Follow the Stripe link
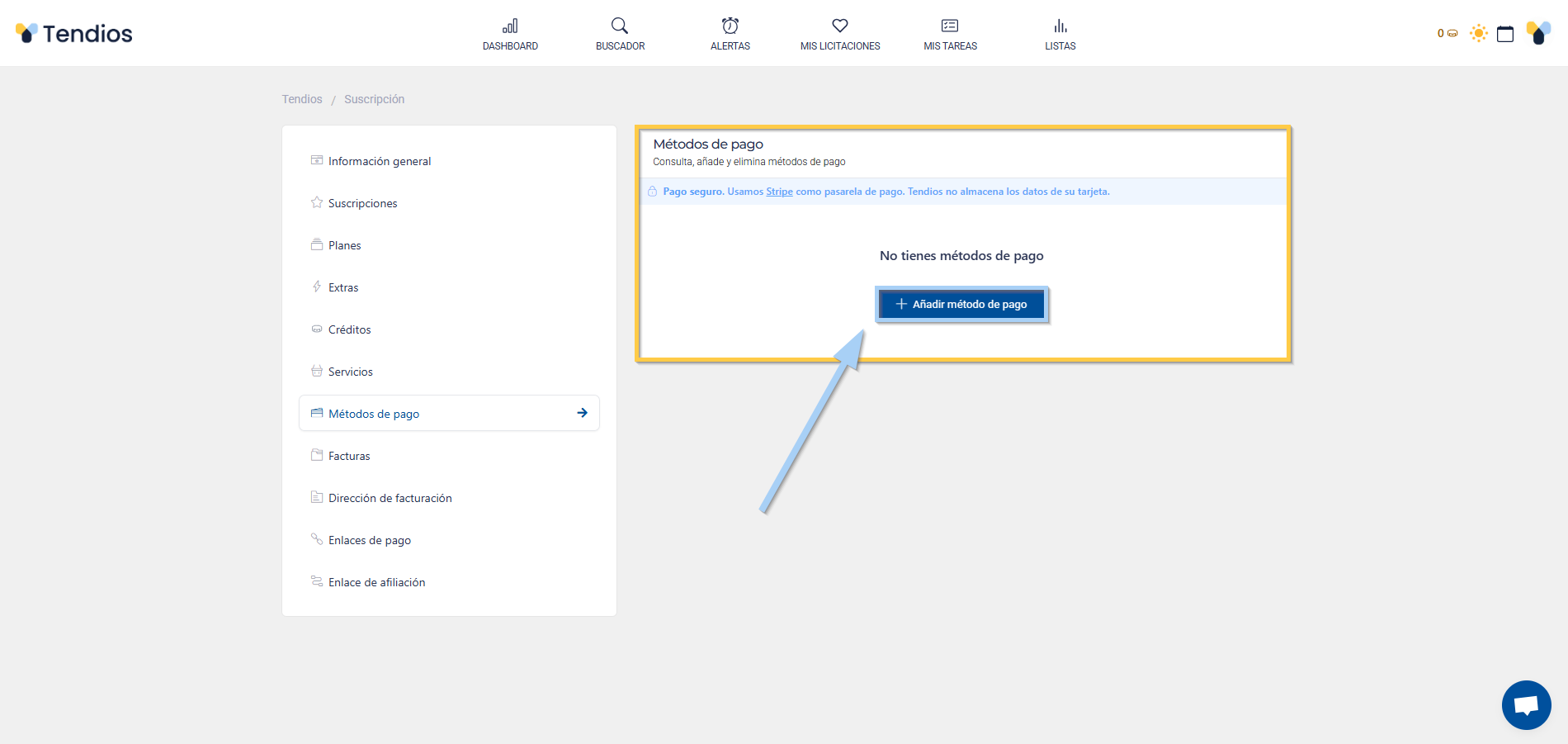This screenshot has height=744, width=1568. (779, 192)
